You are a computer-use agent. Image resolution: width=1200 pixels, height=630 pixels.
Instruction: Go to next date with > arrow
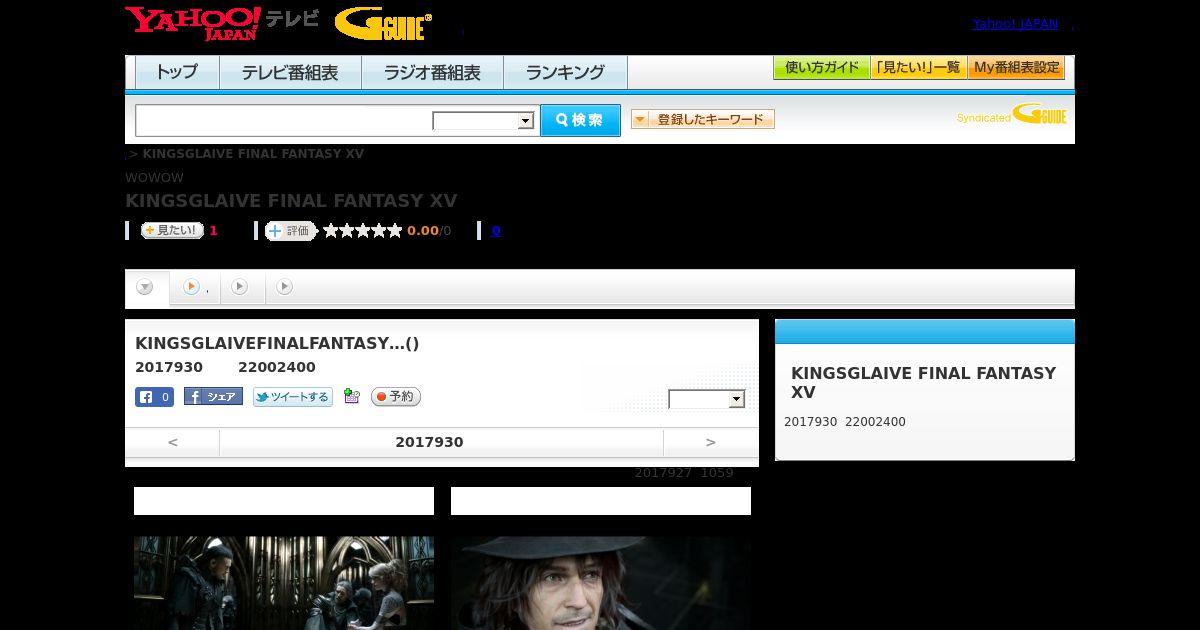pos(711,442)
